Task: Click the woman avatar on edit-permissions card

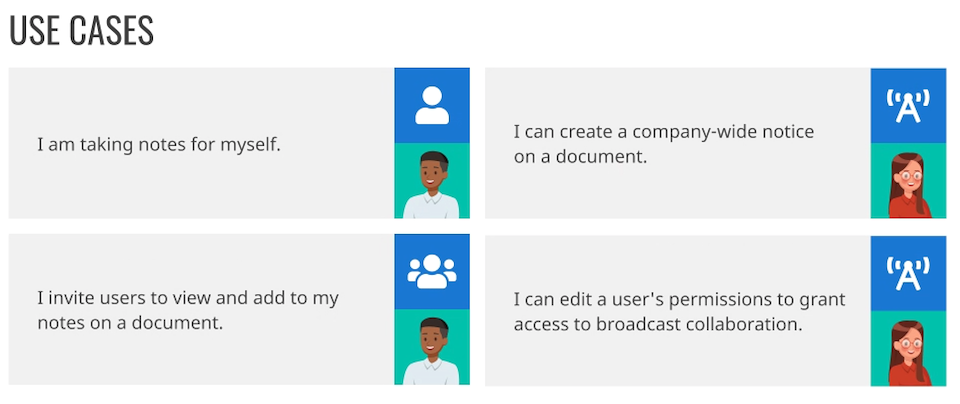Action: coord(908,349)
